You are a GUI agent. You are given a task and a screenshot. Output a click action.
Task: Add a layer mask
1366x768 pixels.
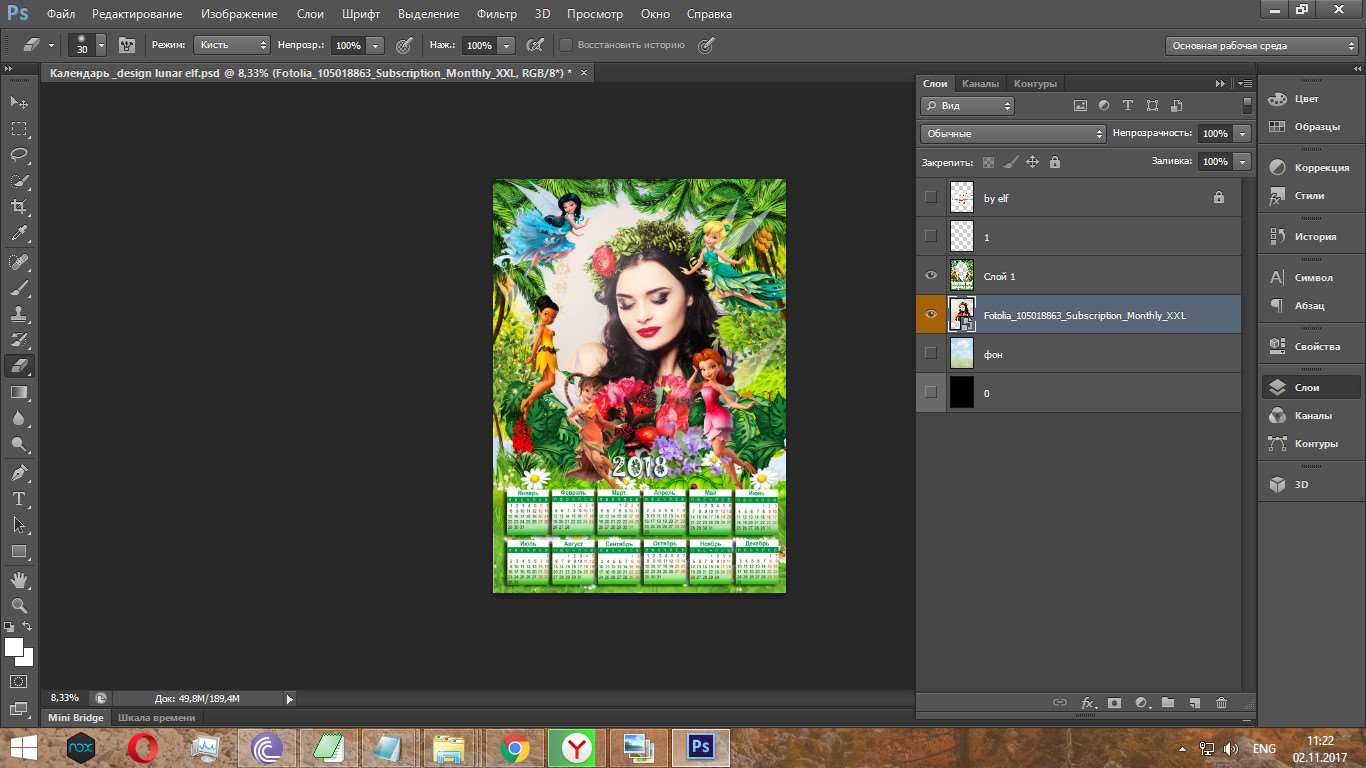tap(1114, 703)
